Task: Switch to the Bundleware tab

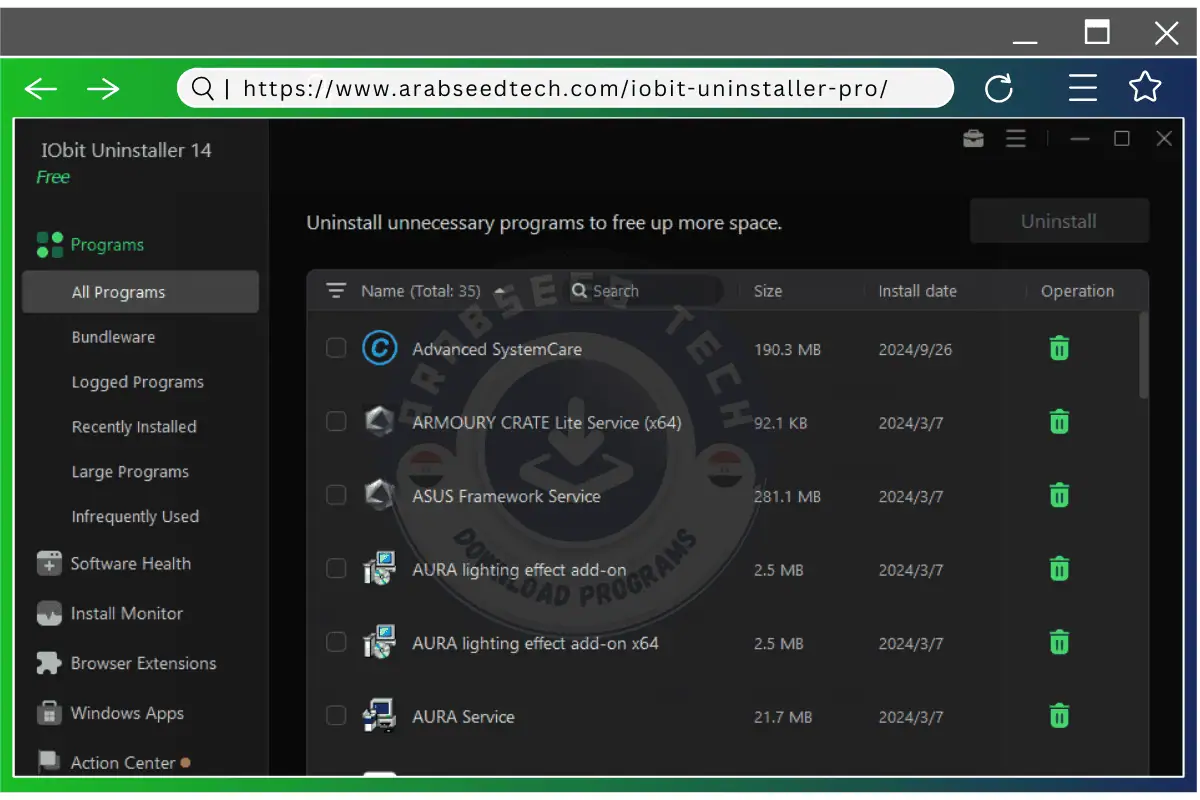Action: [x=113, y=337]
